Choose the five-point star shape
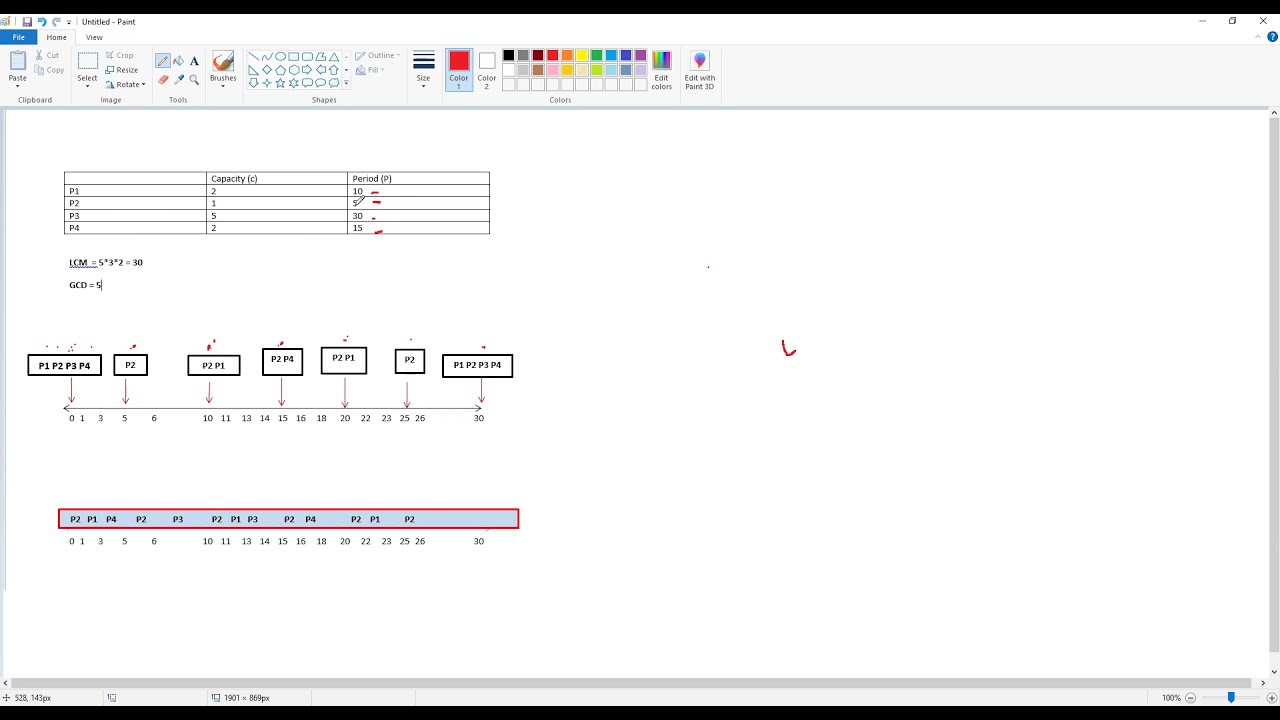The height and width of the screenshot is (720, 1280). 281,83
